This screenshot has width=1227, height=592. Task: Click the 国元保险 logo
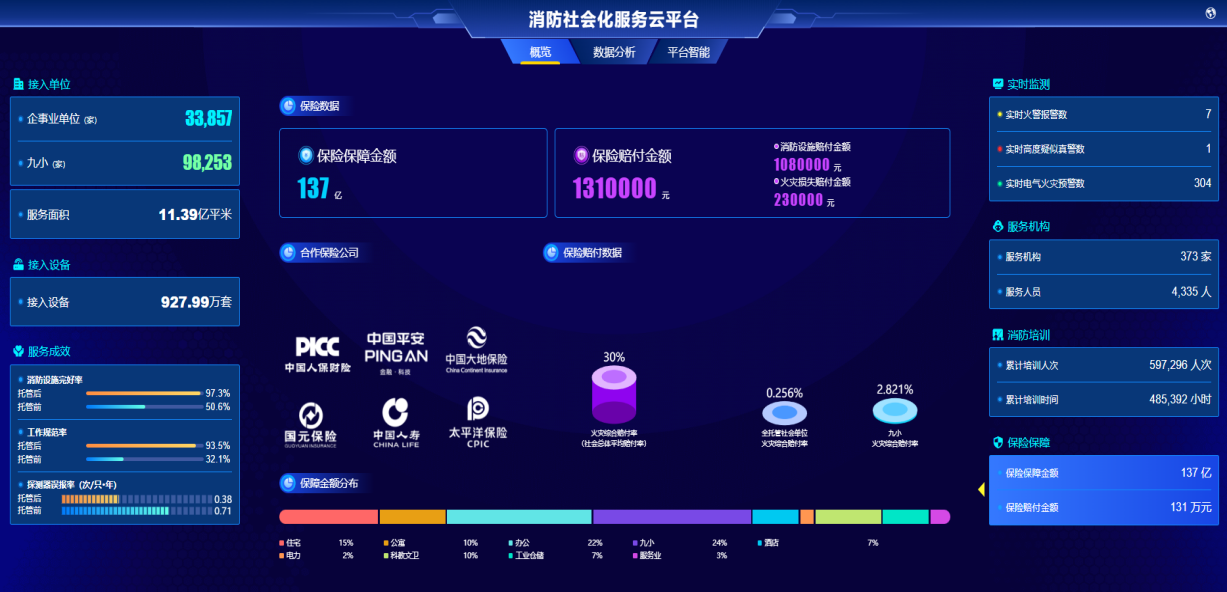click(x=310, y=423)
